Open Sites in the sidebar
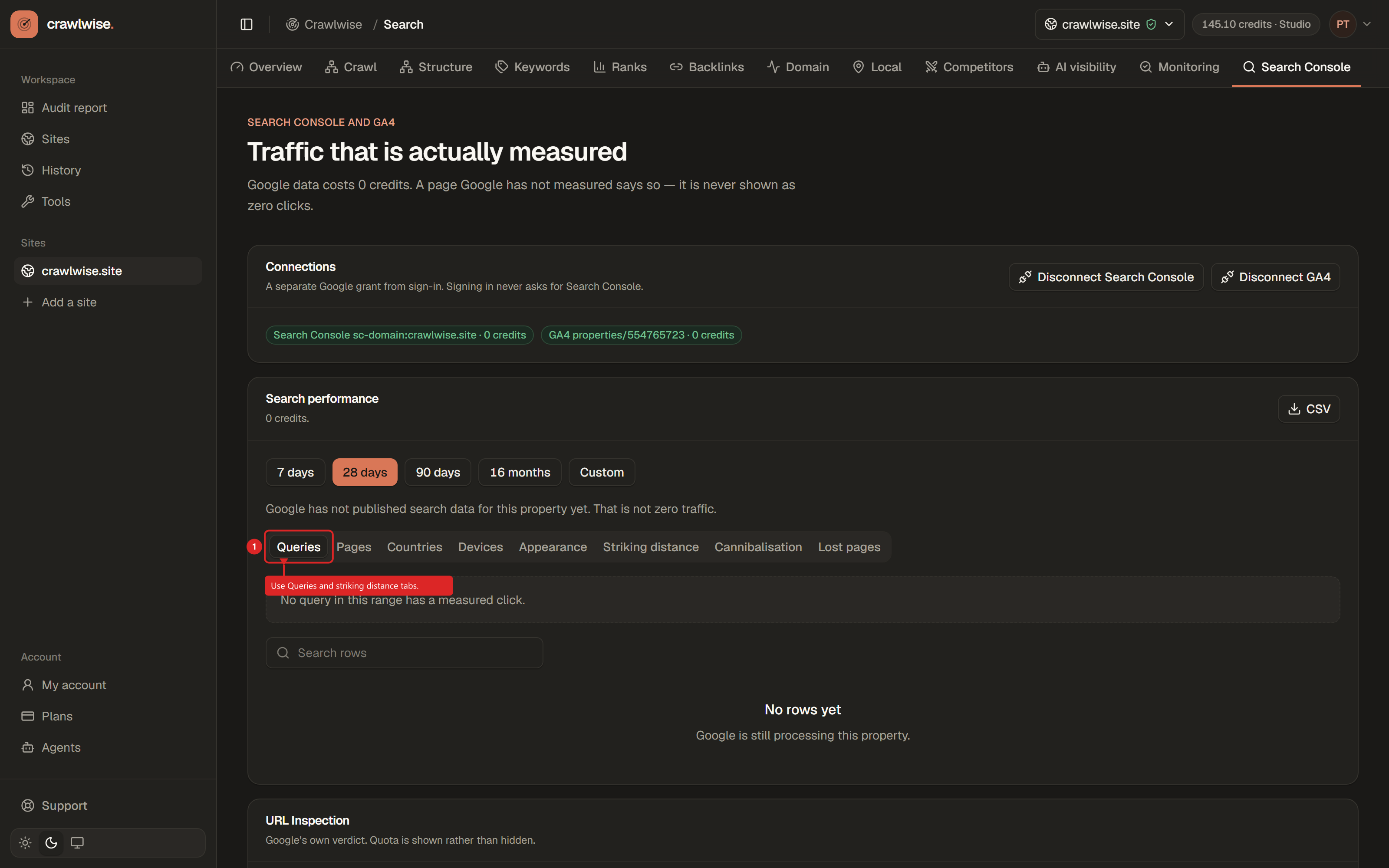 (x=108, y=139)
